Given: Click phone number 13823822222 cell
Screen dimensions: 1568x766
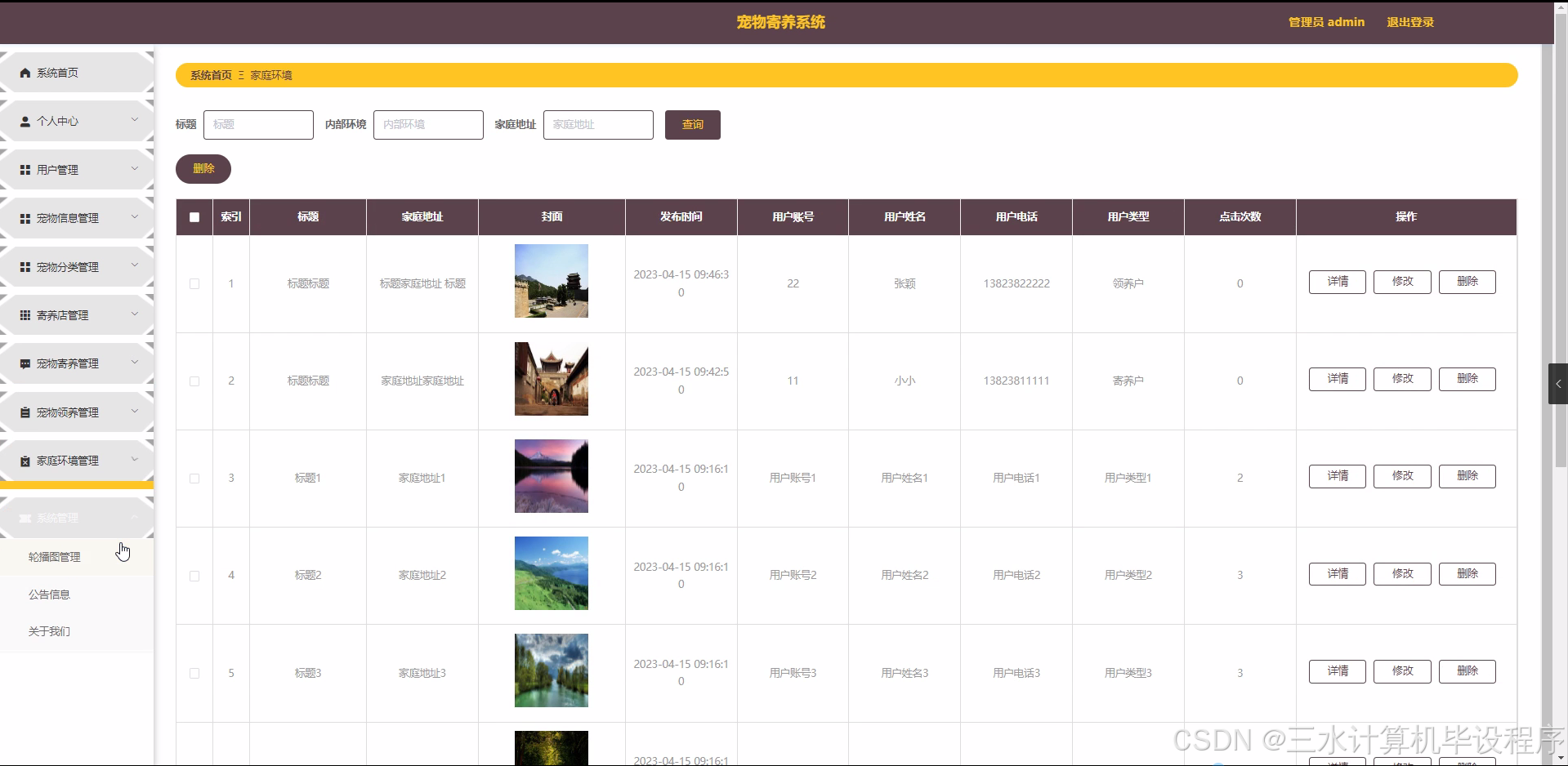Looking at the screenshot, I should (1016, 284).
